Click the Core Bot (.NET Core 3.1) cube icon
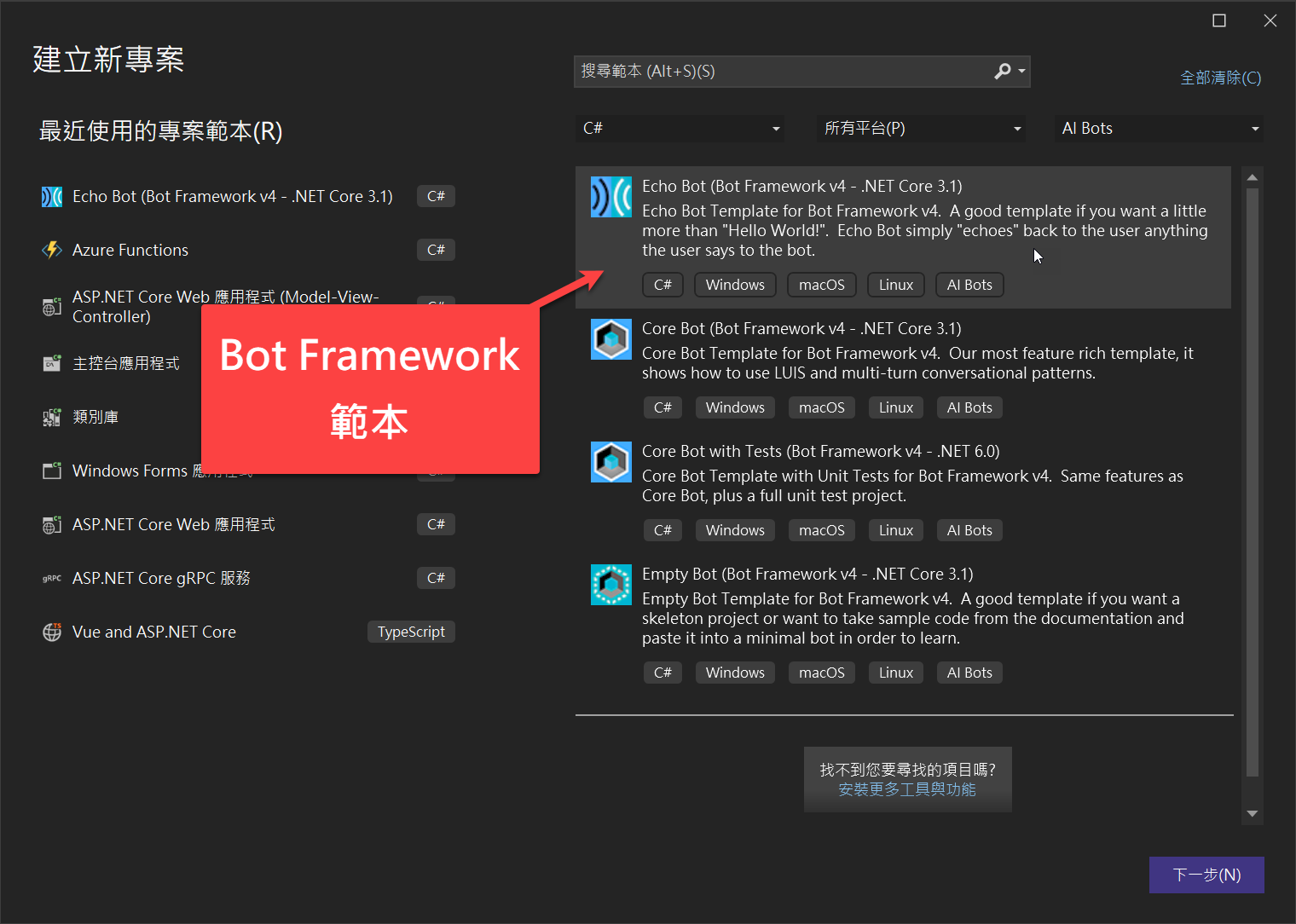Image resolution: width=1296 pixels, height=924 pixels. pyautogui.click(x=611, y=339)
